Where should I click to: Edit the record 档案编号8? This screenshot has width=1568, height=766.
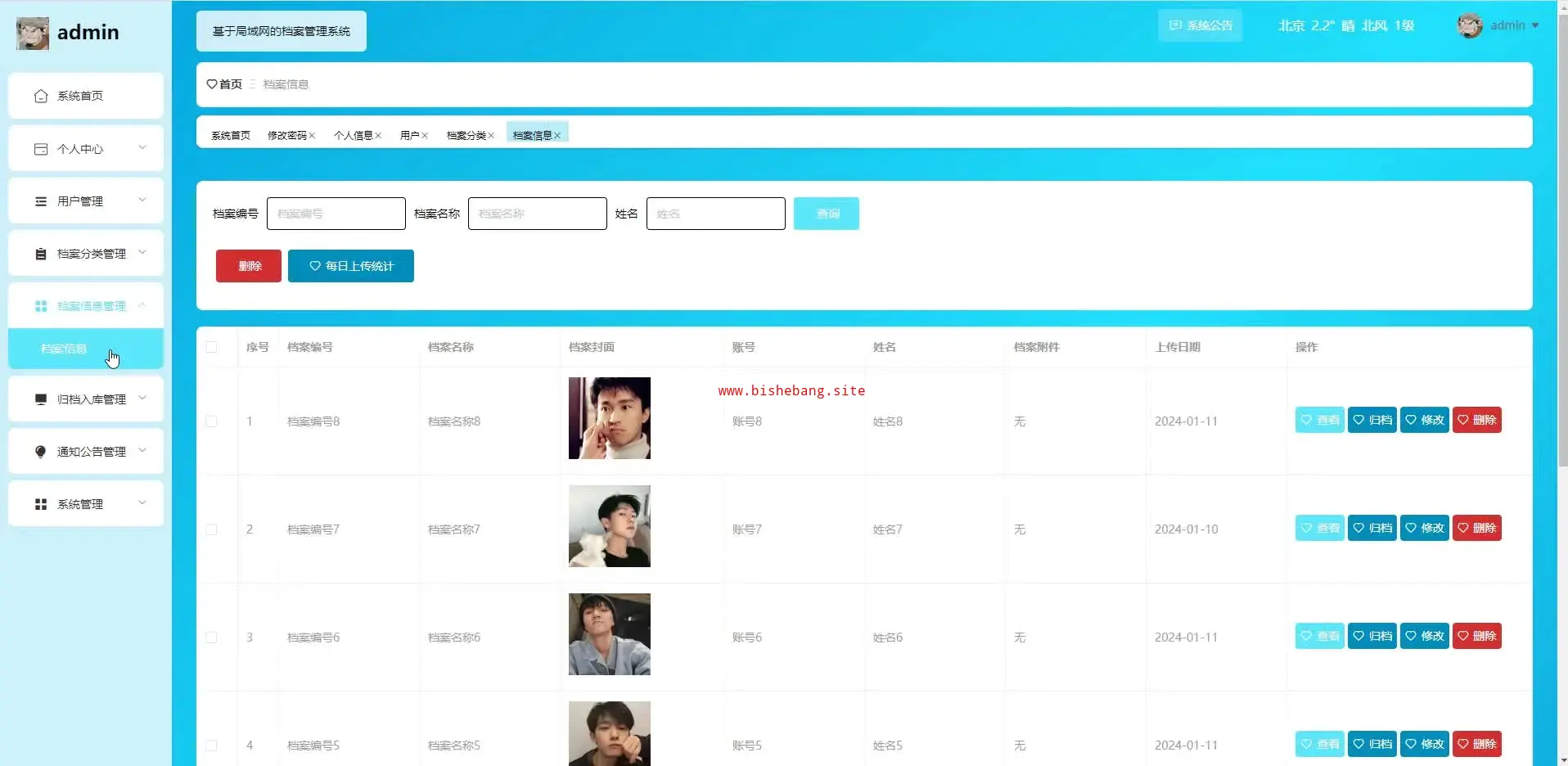tap(1425, 420)
